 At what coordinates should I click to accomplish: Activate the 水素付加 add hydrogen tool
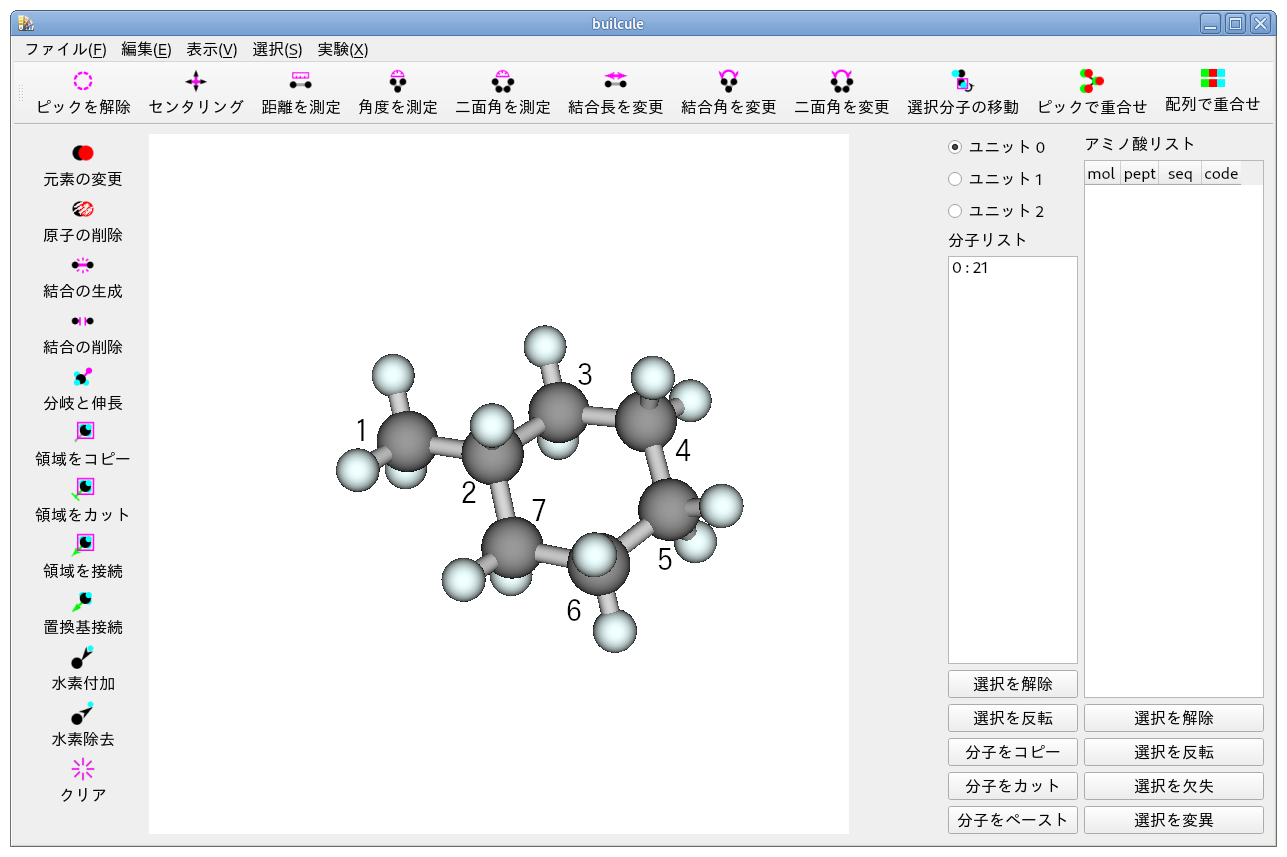point(83,657)
